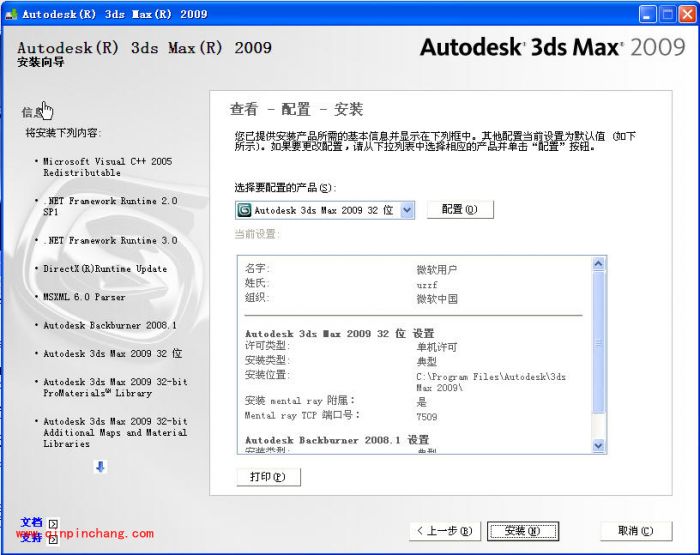700x555 pixels.
Task: Start installation with 安装(N) button
Action: click(523, 531)
